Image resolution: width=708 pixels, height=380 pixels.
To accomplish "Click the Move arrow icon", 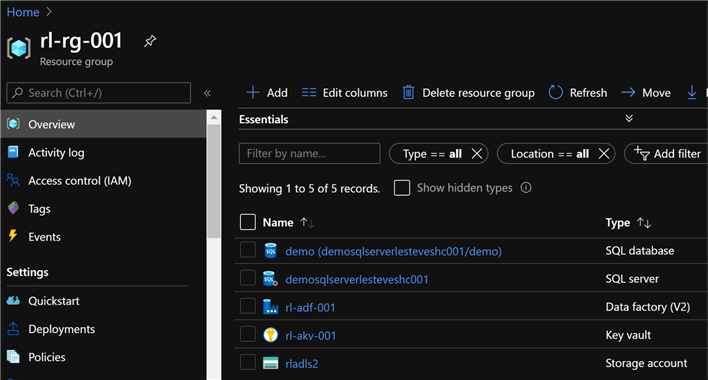I will click(628, 93).
